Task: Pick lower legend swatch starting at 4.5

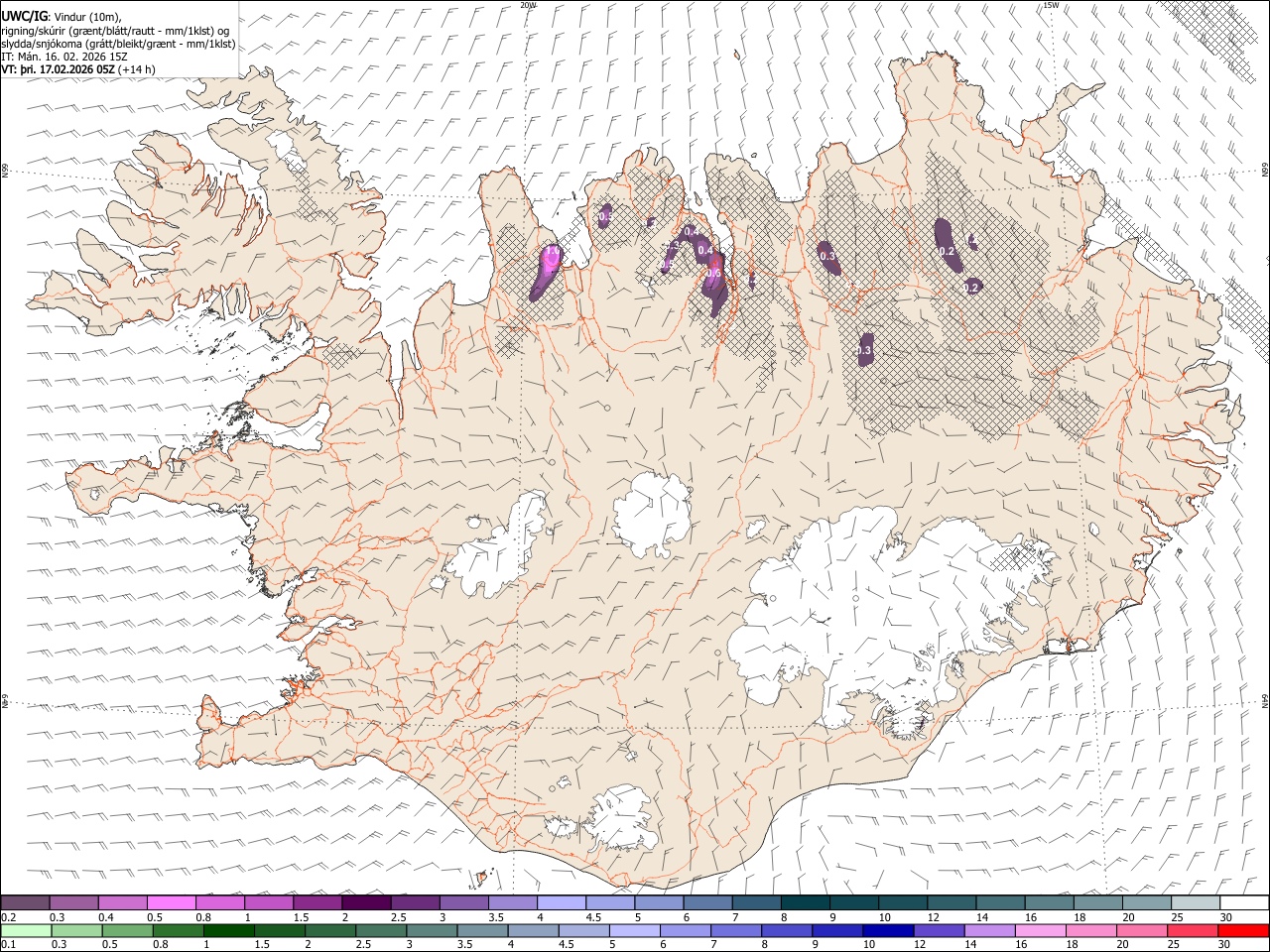Action: point(583,930)
